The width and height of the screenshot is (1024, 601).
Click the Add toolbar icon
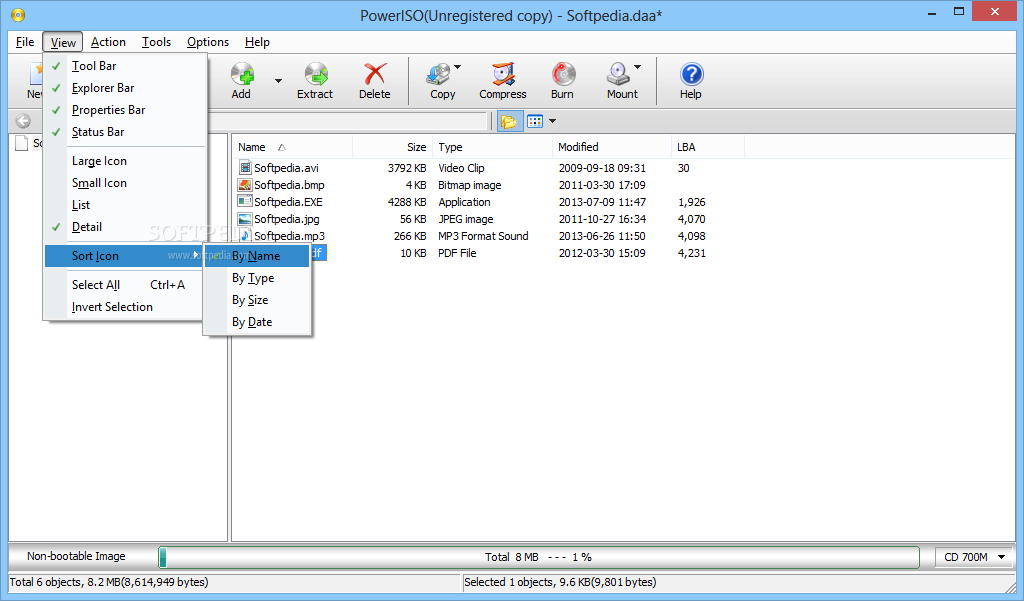click(242, 74)
